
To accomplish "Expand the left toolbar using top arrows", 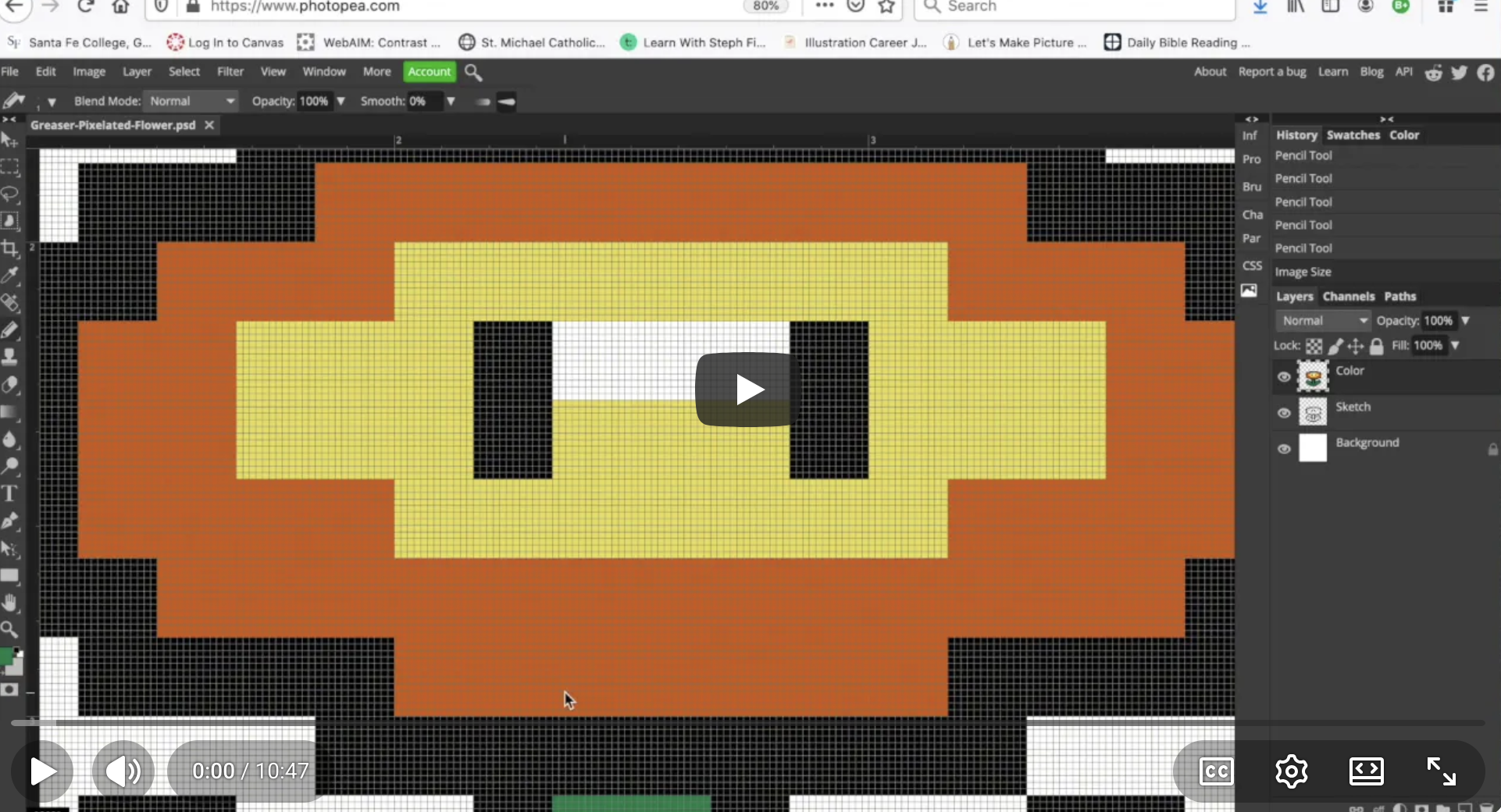I will pyautogui.click(x=9, y=119).
